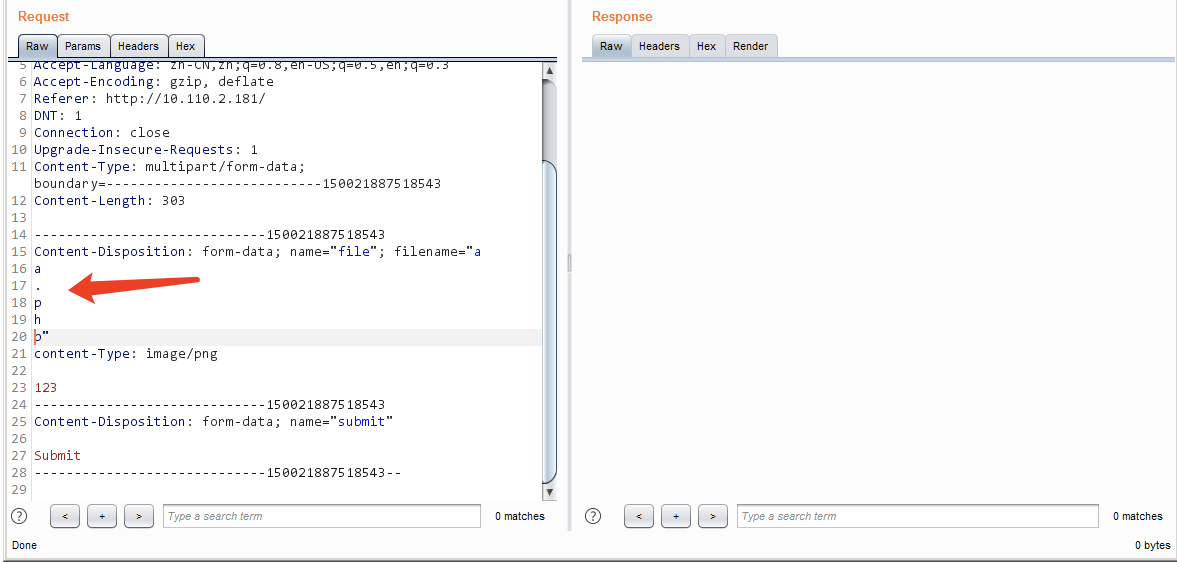Click the DNT: 1 header line

[58, 116]
